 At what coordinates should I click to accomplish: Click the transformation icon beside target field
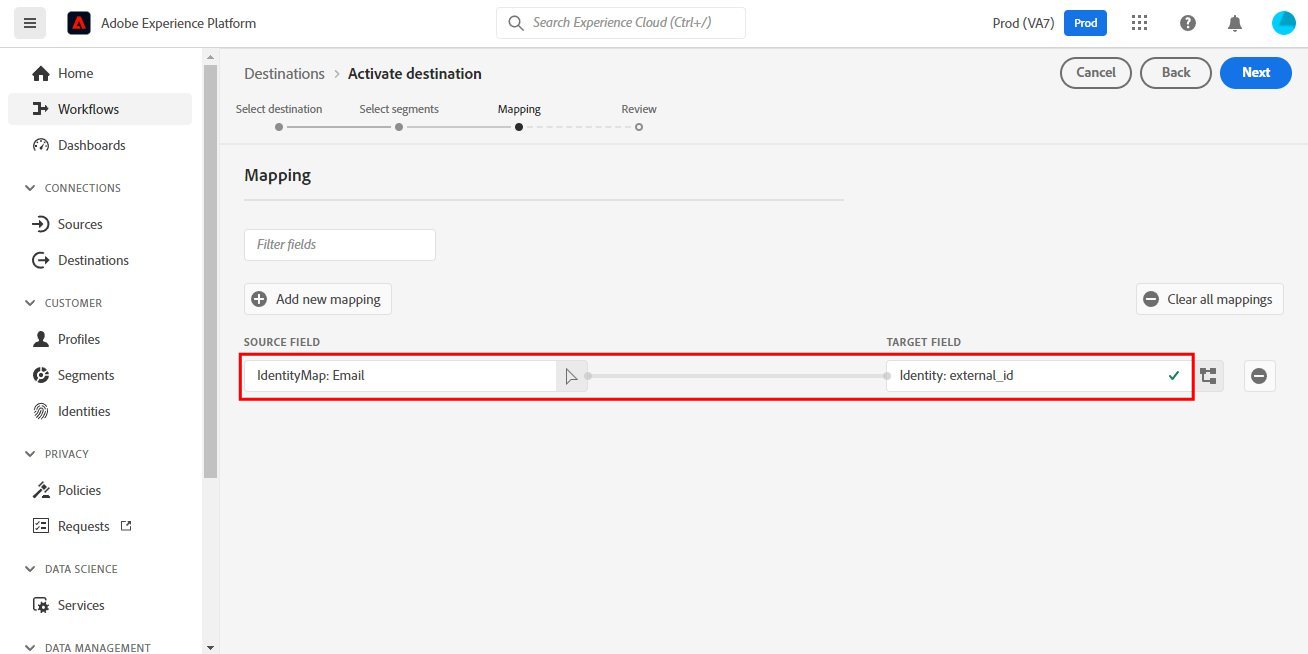pyautogui.click(x=1209, y=376)
